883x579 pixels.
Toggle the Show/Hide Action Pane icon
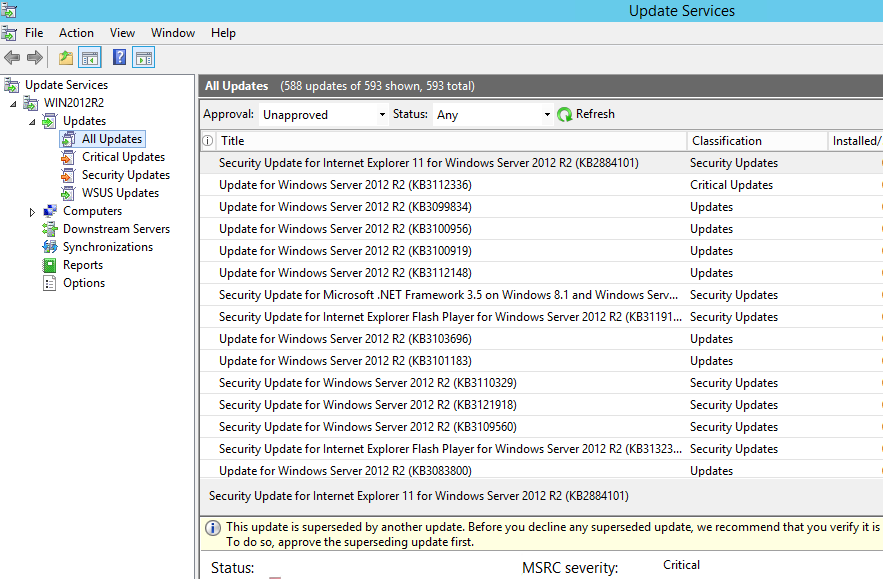pyautogui.click(x=144, y=57)
